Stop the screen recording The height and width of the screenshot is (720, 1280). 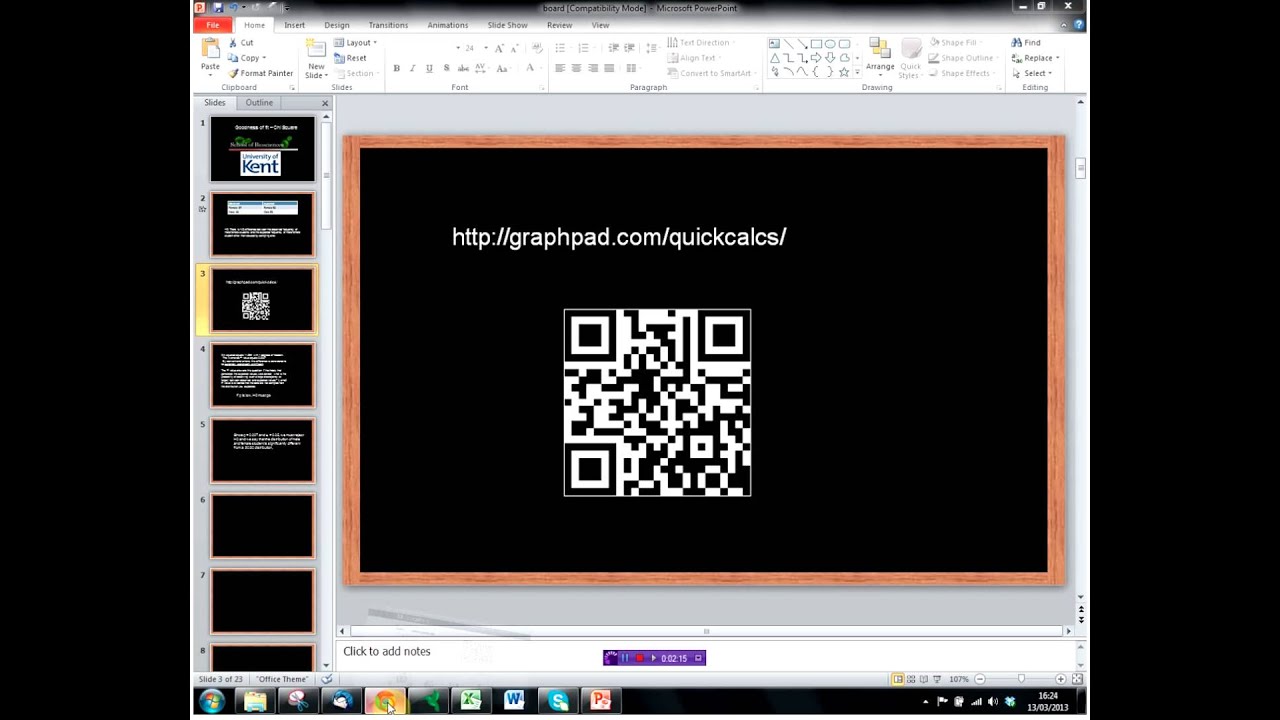pos(640,658)
